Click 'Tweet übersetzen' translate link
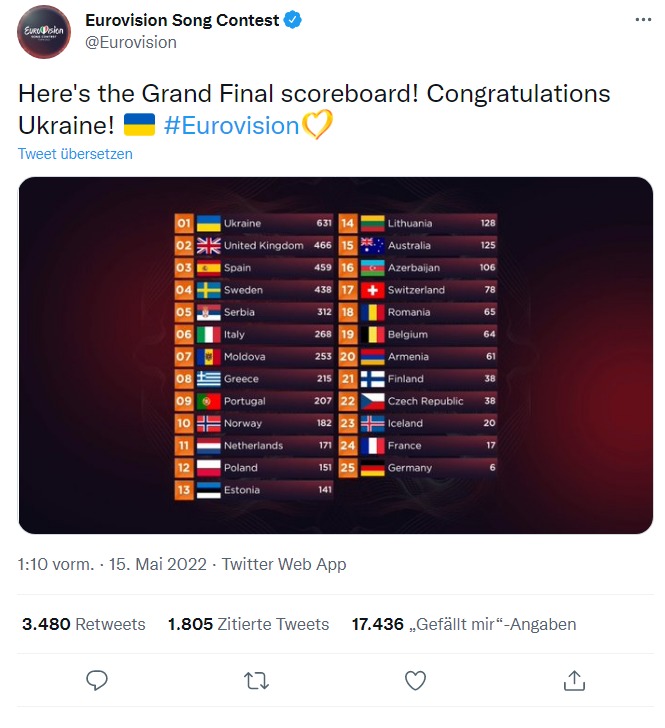The width and height of the screenshot is (665, 728). 75,154
